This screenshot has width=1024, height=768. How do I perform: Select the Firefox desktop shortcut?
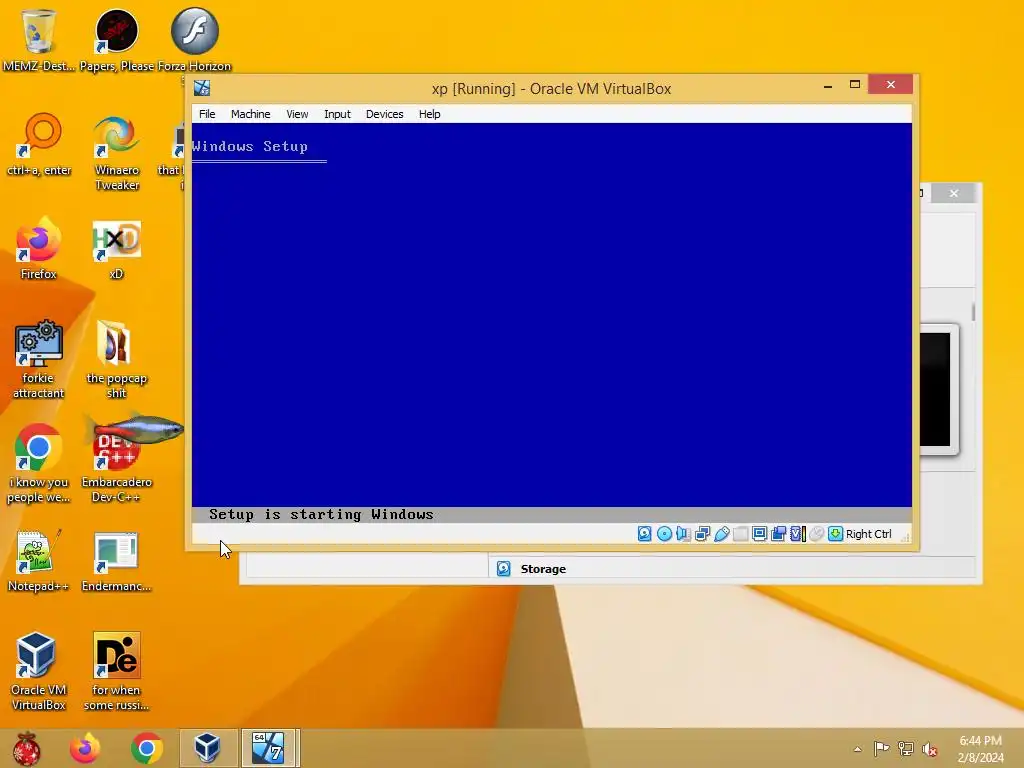pyautogui.click(x=39, y=248)
